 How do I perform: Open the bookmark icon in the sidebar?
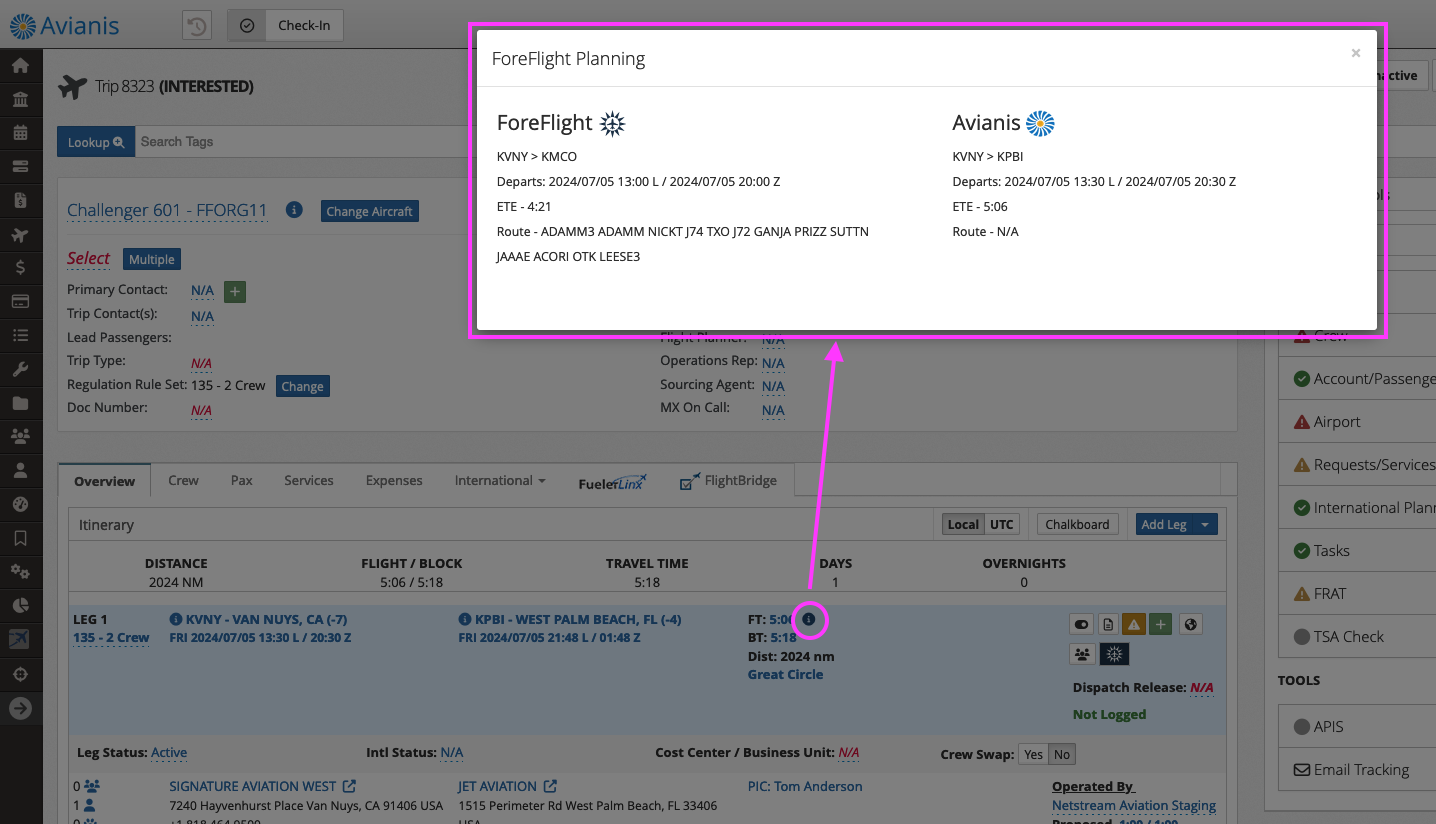pos(20,538)
